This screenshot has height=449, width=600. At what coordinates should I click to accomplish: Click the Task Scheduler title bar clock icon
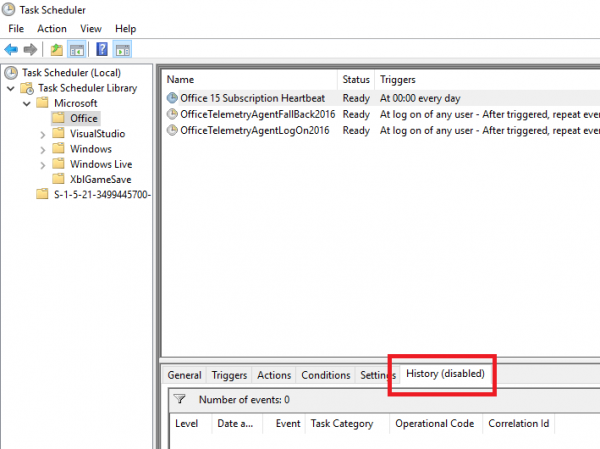pos(8,10)
